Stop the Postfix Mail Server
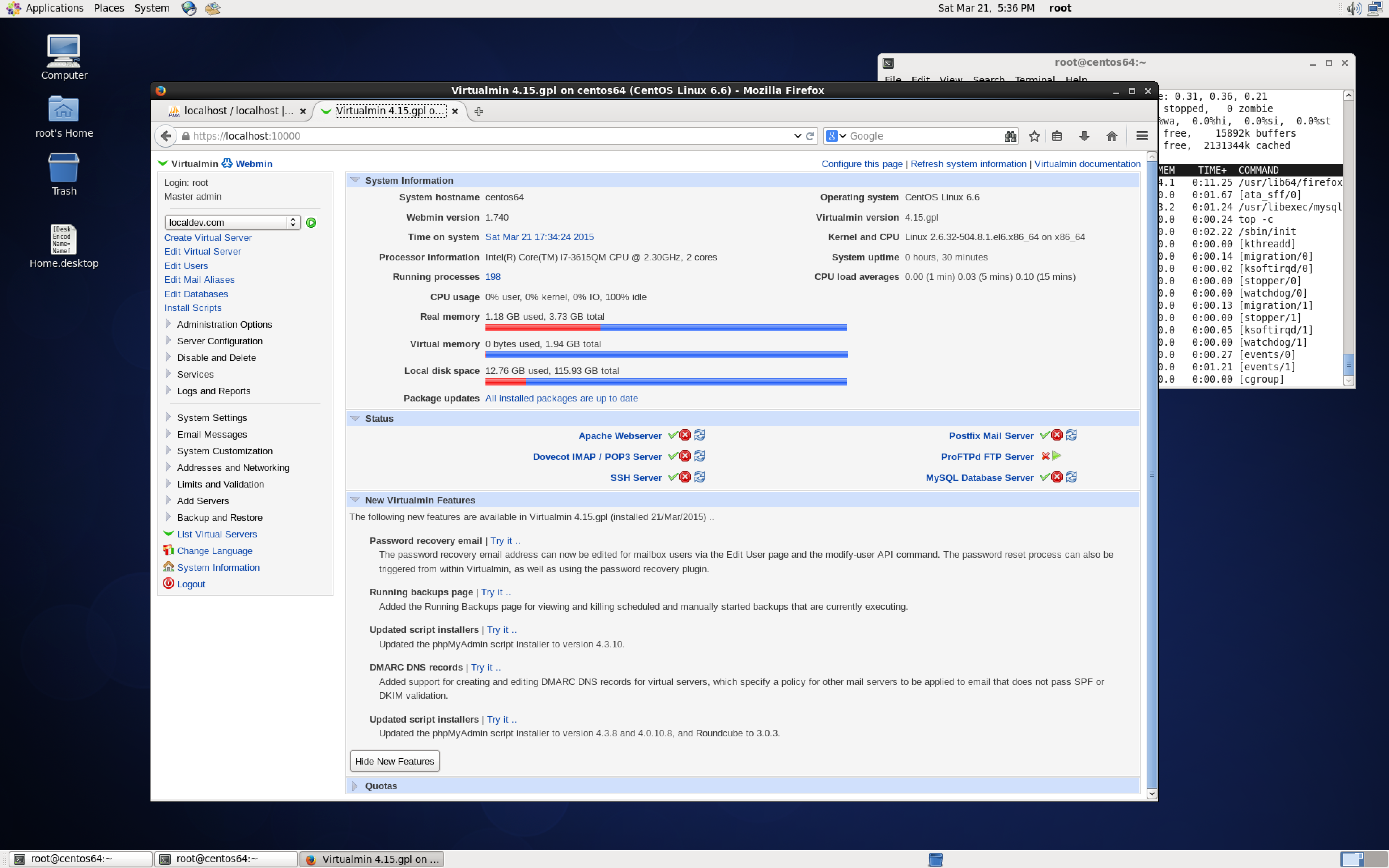 [1057, 435]
